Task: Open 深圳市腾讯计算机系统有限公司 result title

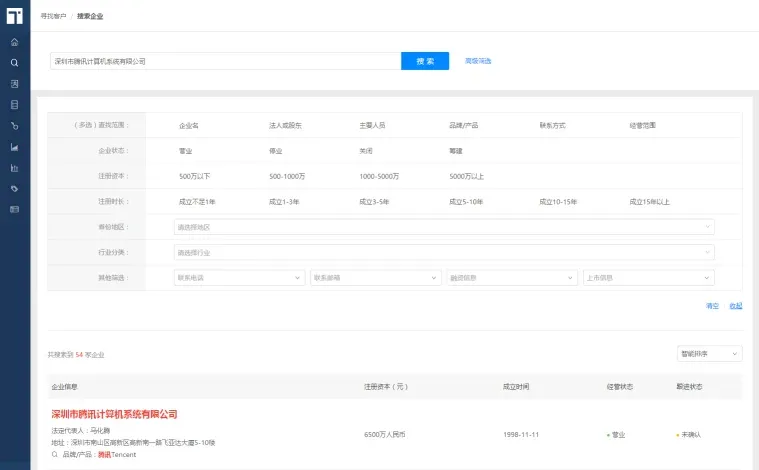Action: pyautogui.click(x=114, y=414)
